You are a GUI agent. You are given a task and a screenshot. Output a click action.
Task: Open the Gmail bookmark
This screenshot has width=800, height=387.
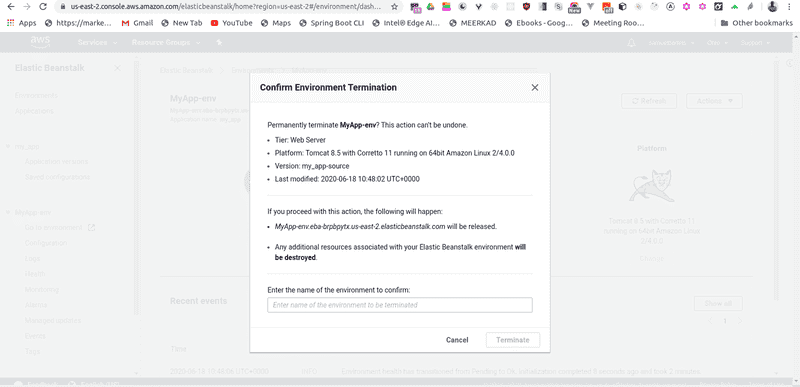pos(137,23)
